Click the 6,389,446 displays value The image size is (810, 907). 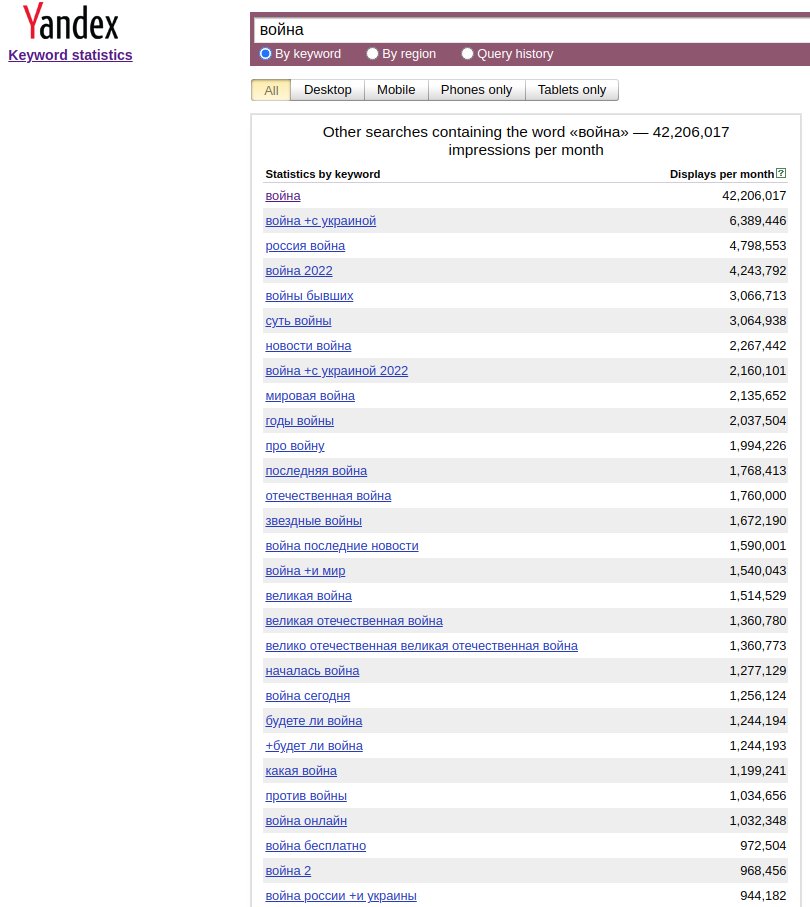tap(757, 221)
